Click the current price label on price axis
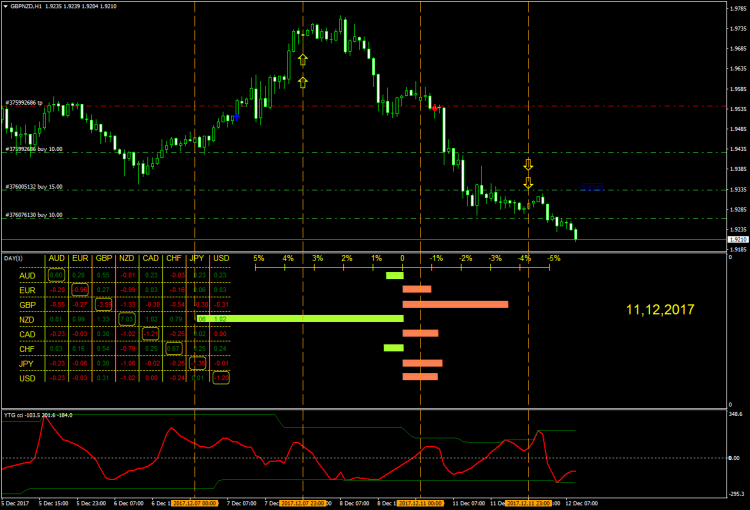This screenshot has width=750, height=510. tap(738, 240)
